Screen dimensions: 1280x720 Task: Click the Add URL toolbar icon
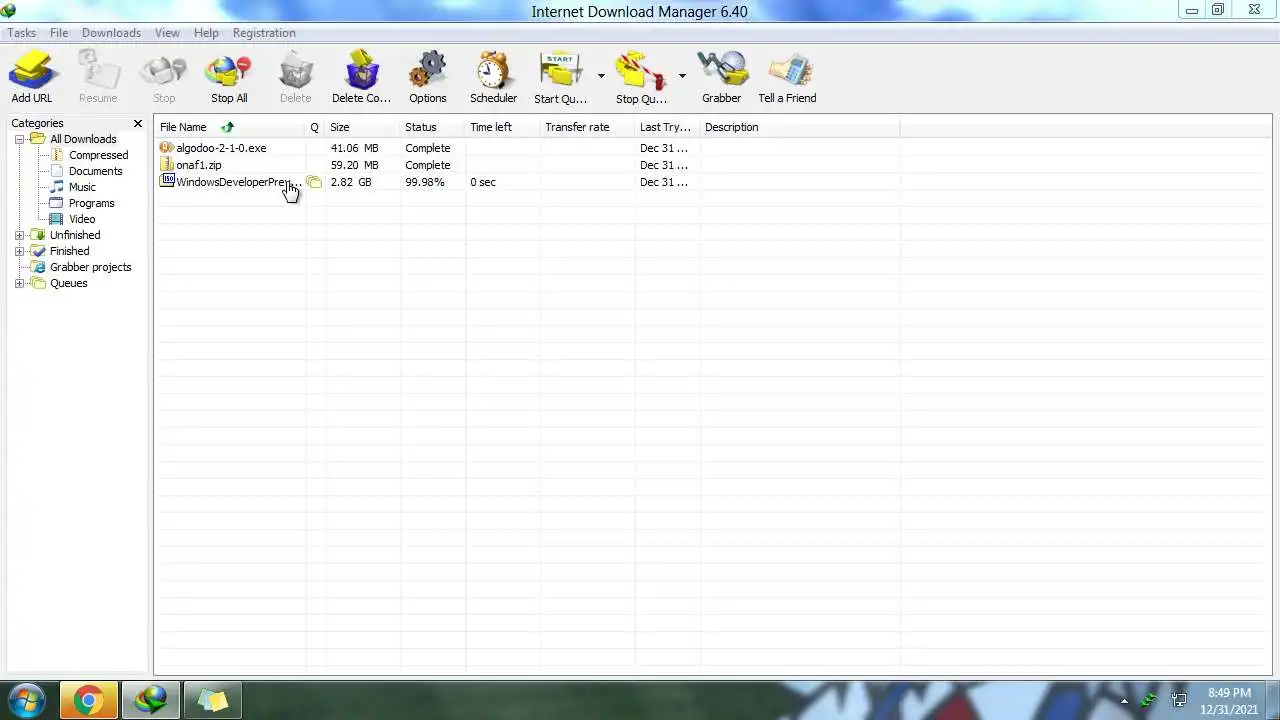pyautogui.click(x=32, y=70)
